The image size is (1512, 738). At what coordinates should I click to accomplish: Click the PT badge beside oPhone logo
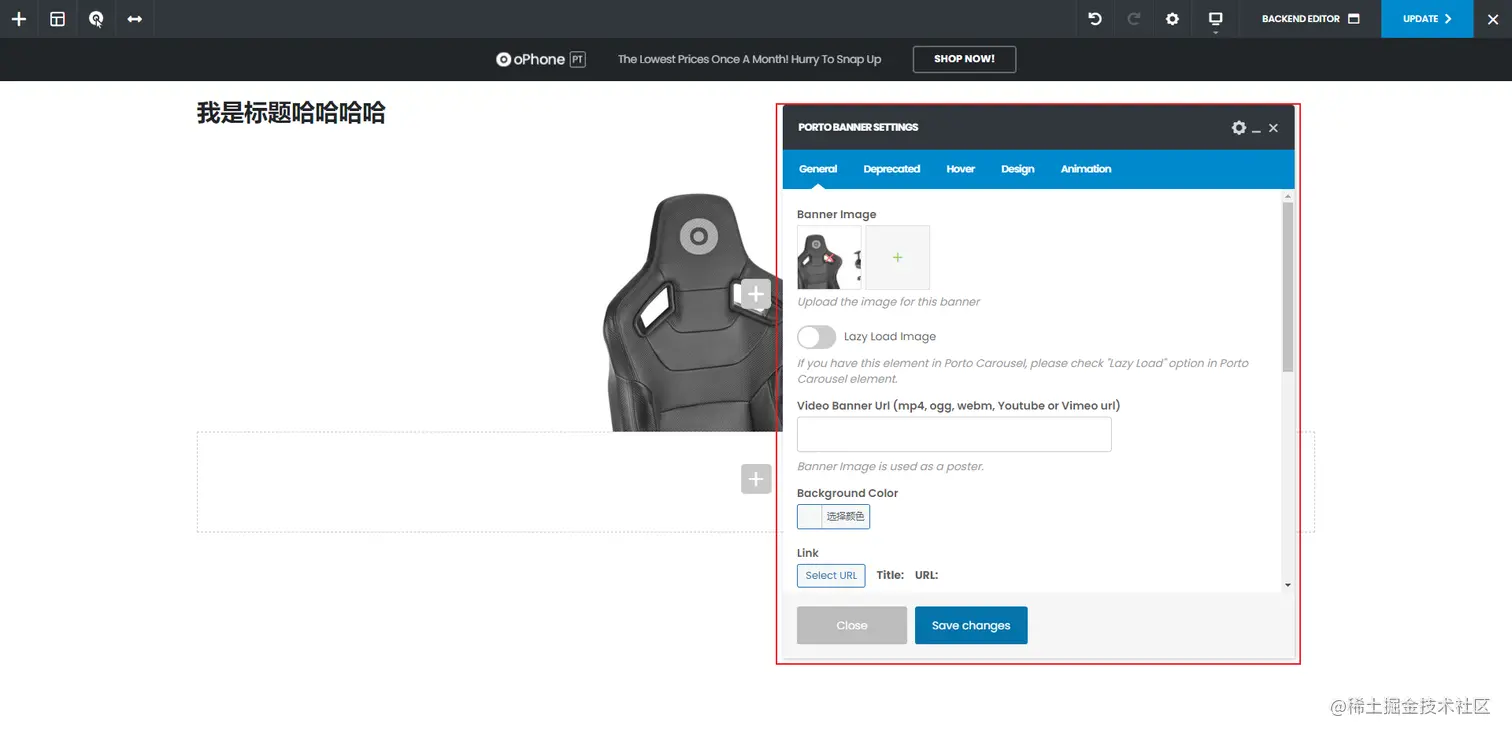coord(578,59)
